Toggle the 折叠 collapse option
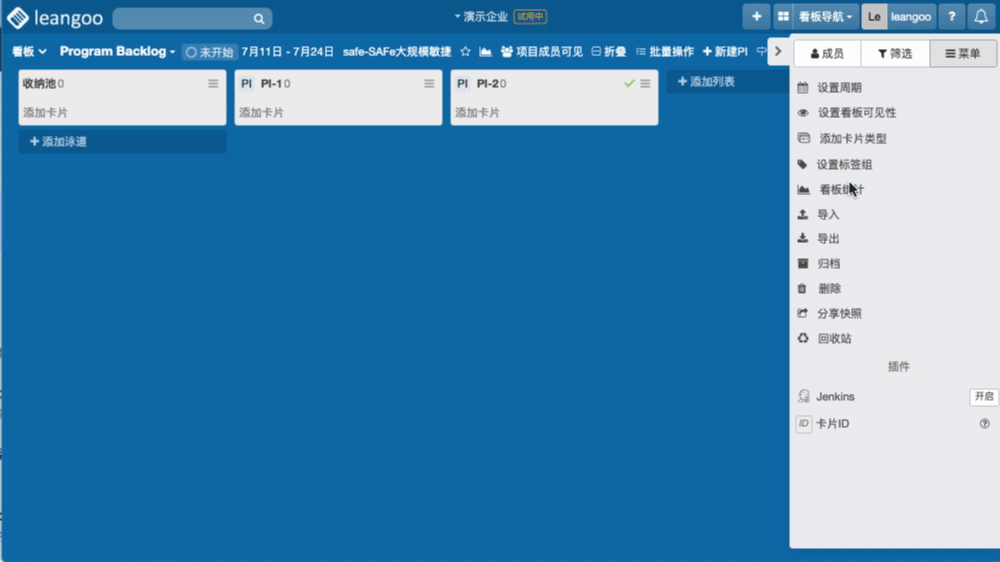This screenshot has width=1000, height=562. [609, 52]
